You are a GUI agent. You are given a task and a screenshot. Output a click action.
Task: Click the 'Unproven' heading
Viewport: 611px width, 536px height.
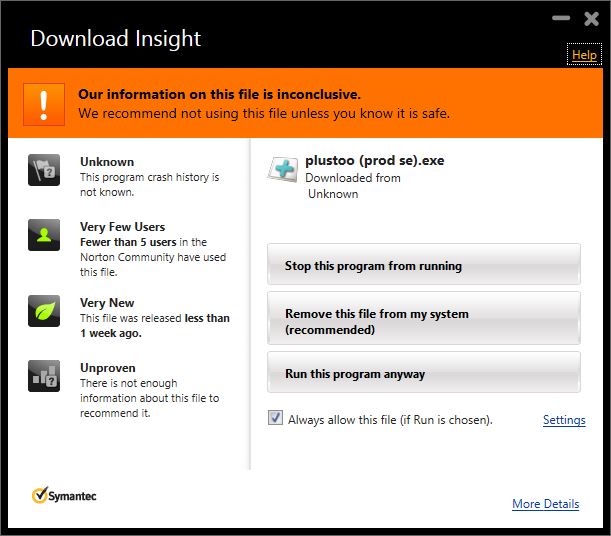pos(108,368)
